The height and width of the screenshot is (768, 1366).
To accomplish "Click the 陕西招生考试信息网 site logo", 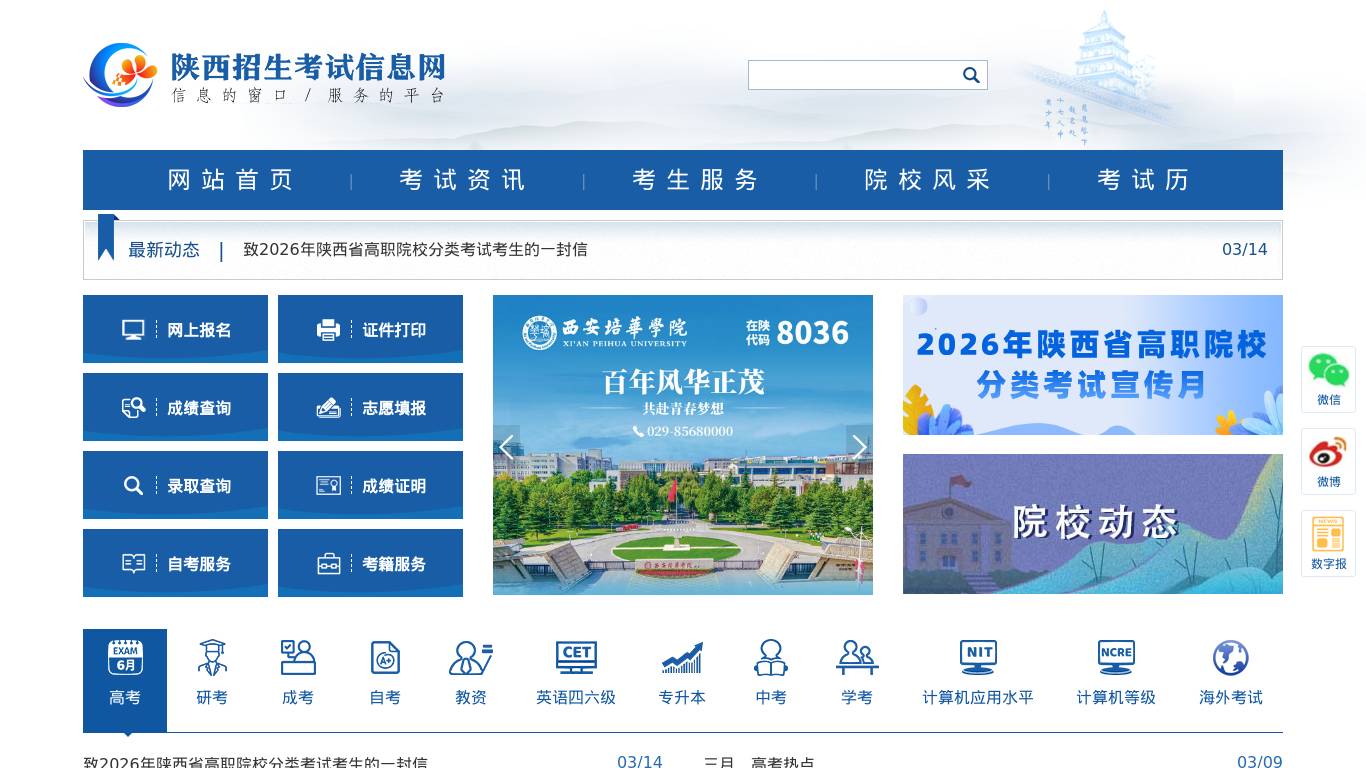I will click(265, 75).
